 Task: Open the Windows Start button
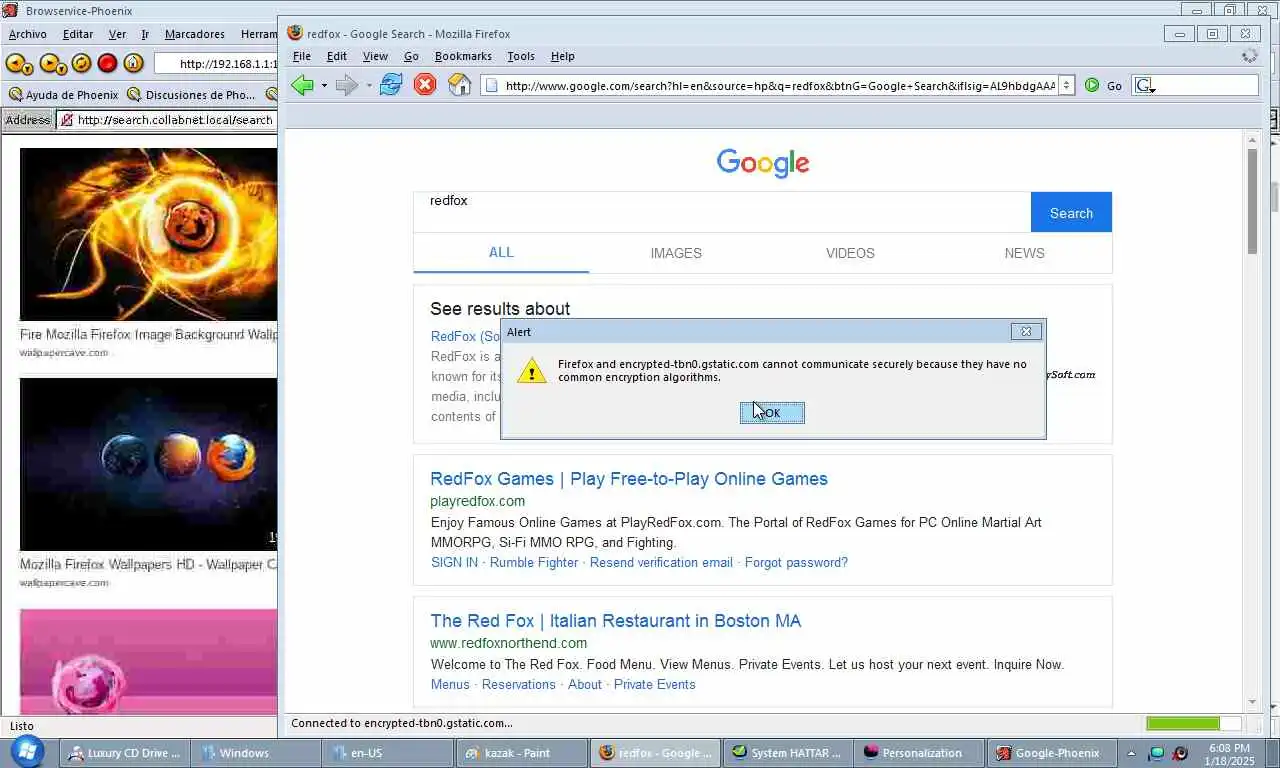(x=27, y=752)
